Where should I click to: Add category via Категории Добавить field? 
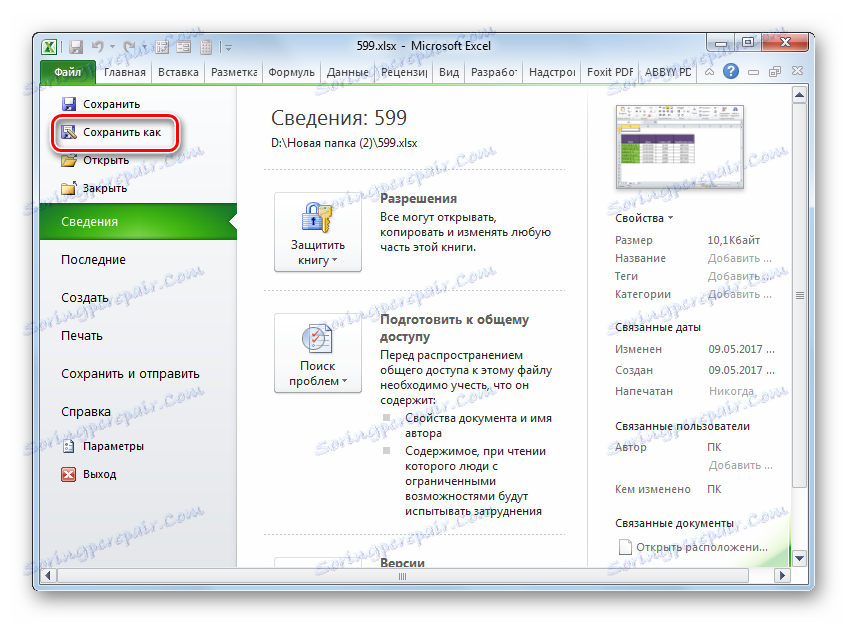(739, 294)
